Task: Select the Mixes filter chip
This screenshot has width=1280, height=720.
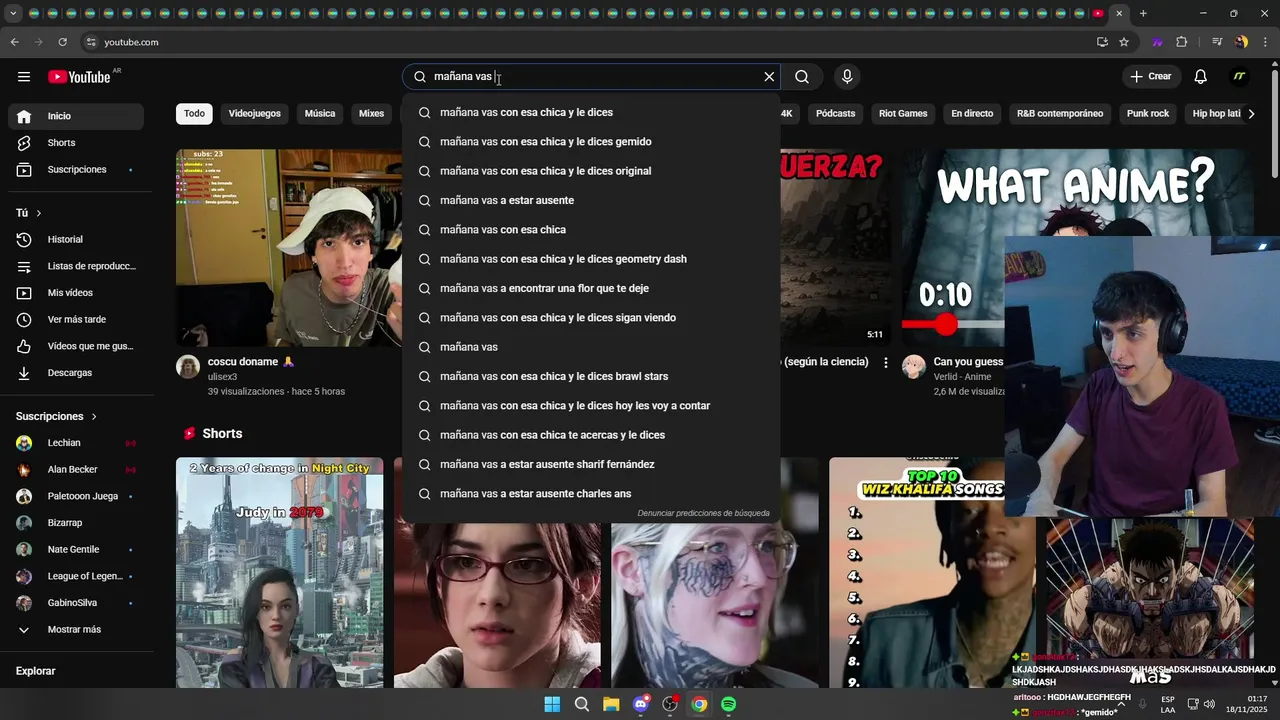Action: tap(372, 113)
